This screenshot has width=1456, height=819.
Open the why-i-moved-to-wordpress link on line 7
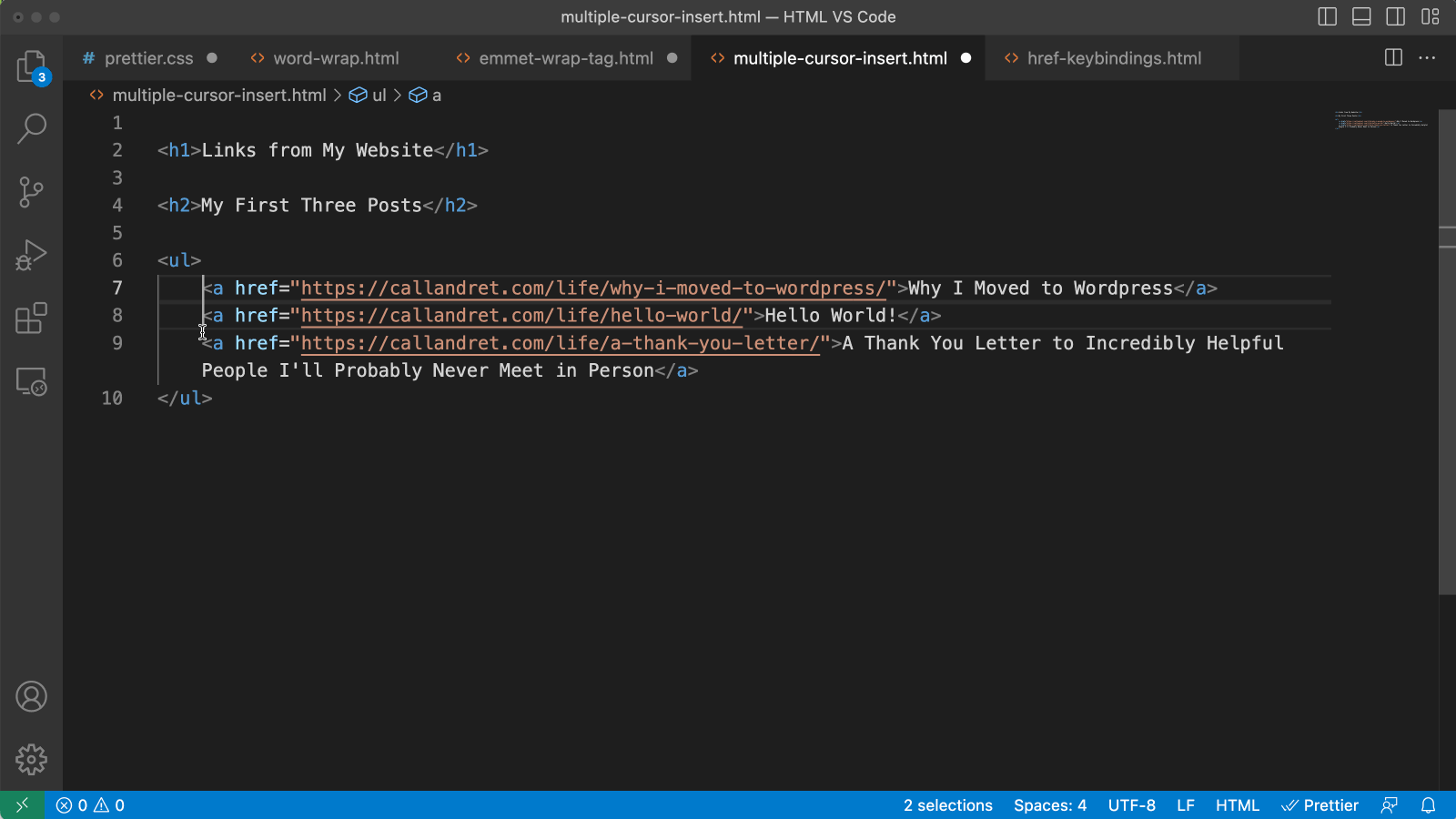coord(591,288)
